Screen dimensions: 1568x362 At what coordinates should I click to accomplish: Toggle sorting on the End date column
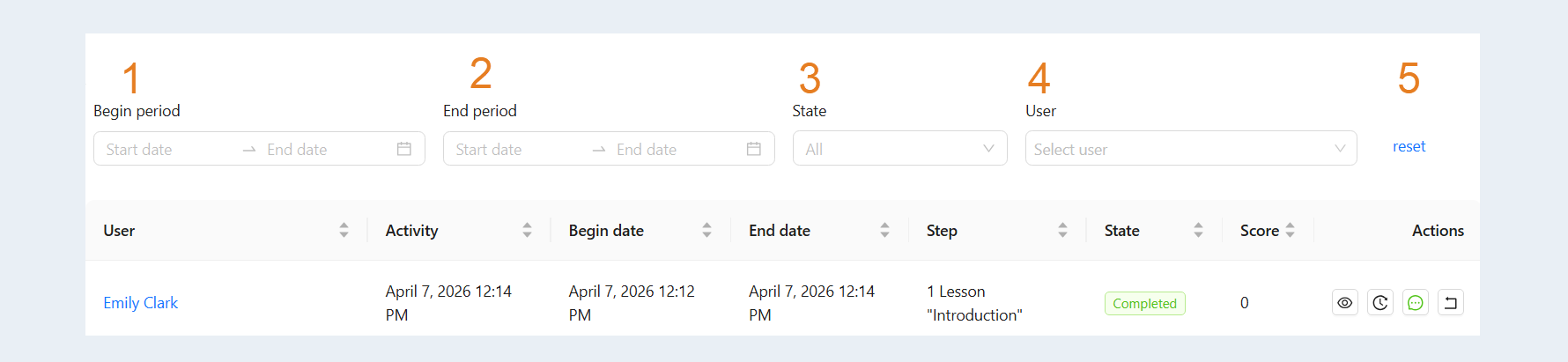884,230
